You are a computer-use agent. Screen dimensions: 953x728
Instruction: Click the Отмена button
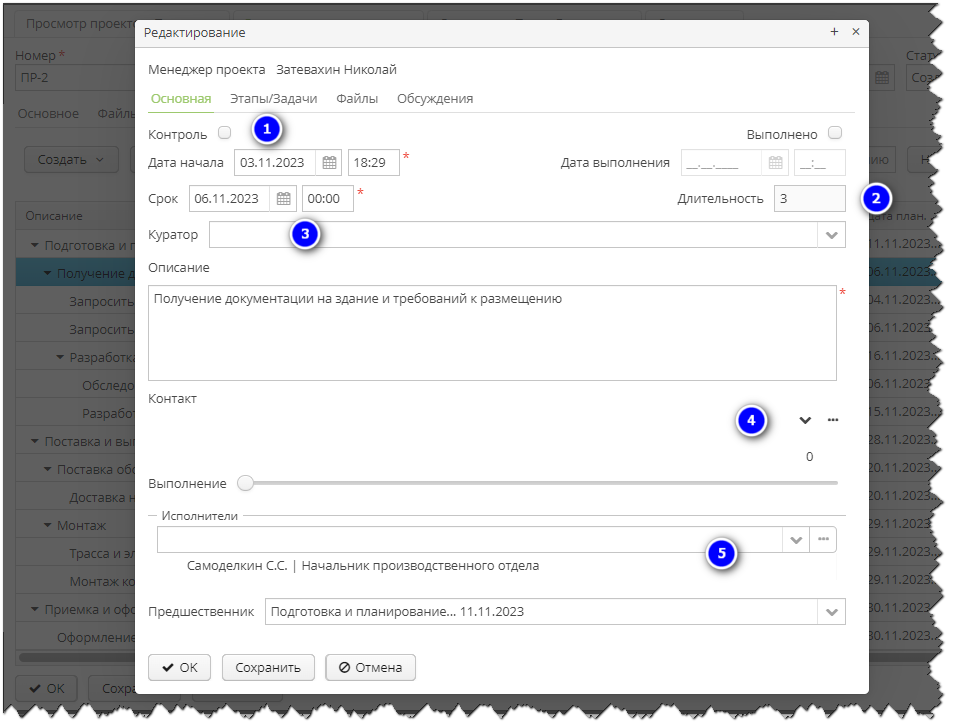pyautogui.click(x=370, y=667)
